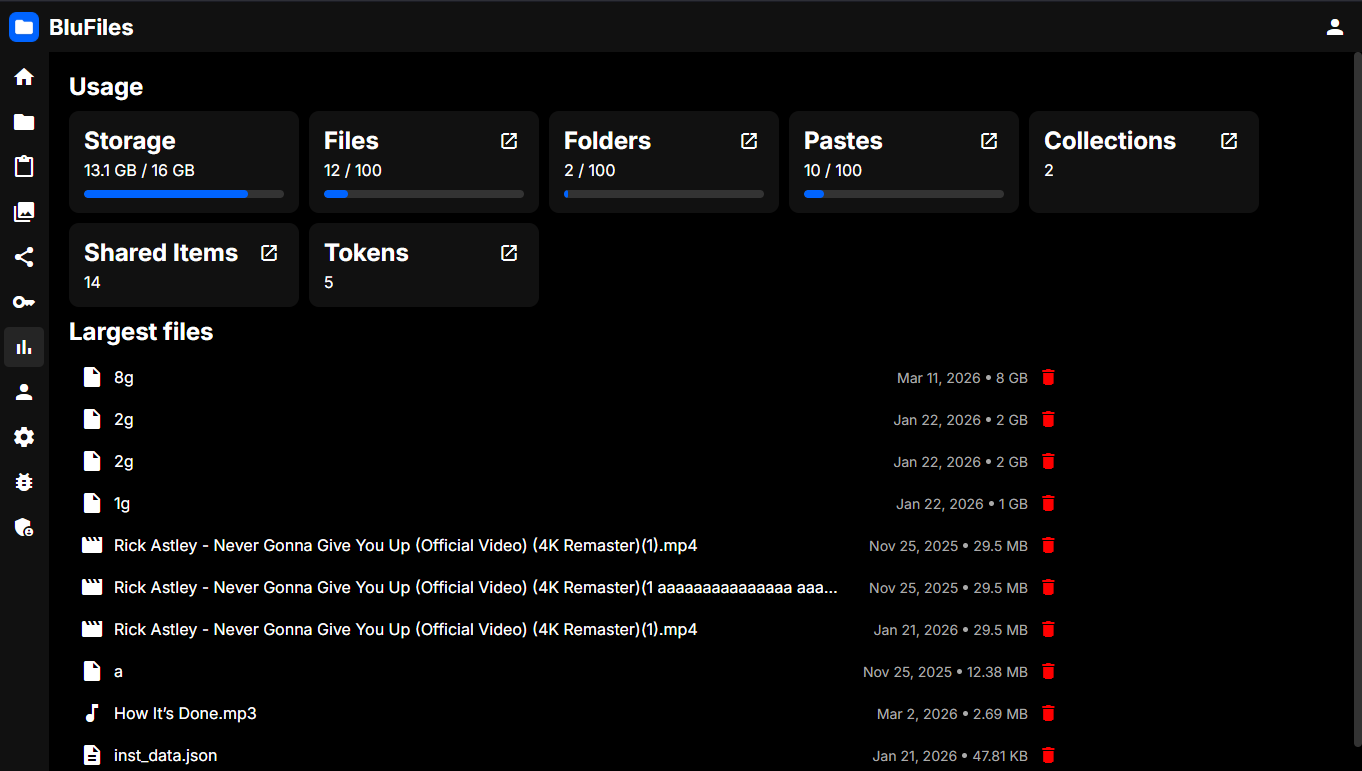Open the Tokens key icon in sidebar
The width and height of the screenshot is (1362, 771).
(x=24, y=302)
